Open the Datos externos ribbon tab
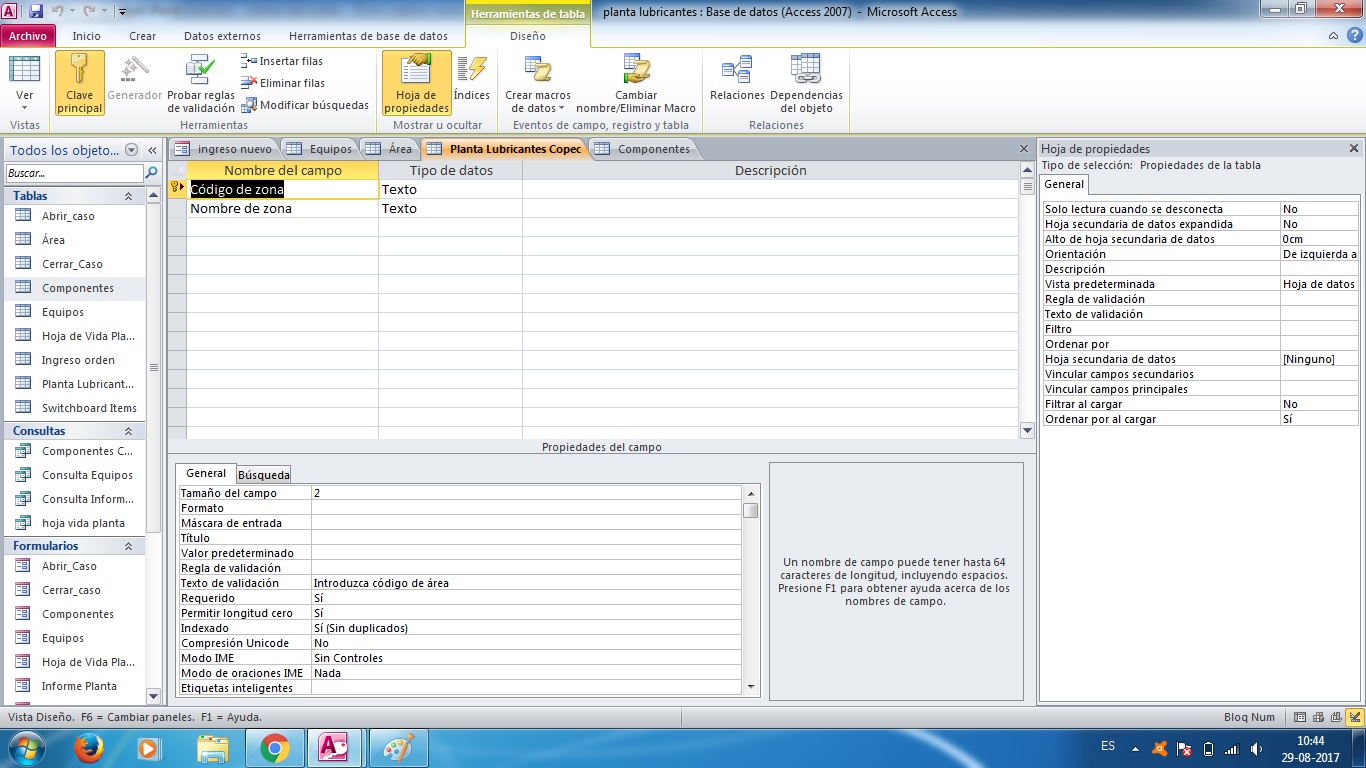1366x768 pixels. pos(222,36)
